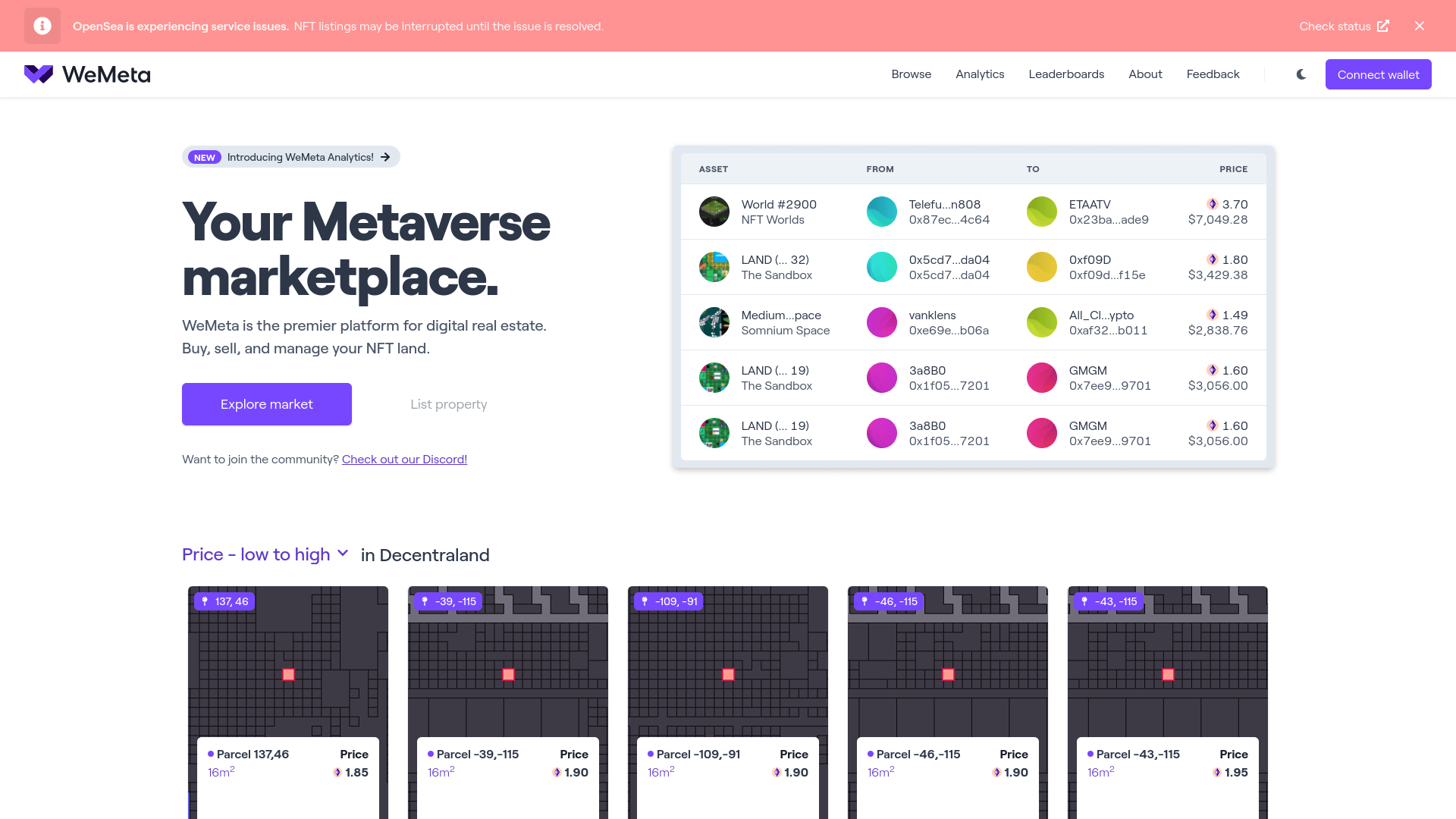Open the Parcel 137,46 listing title

point(253,754)
